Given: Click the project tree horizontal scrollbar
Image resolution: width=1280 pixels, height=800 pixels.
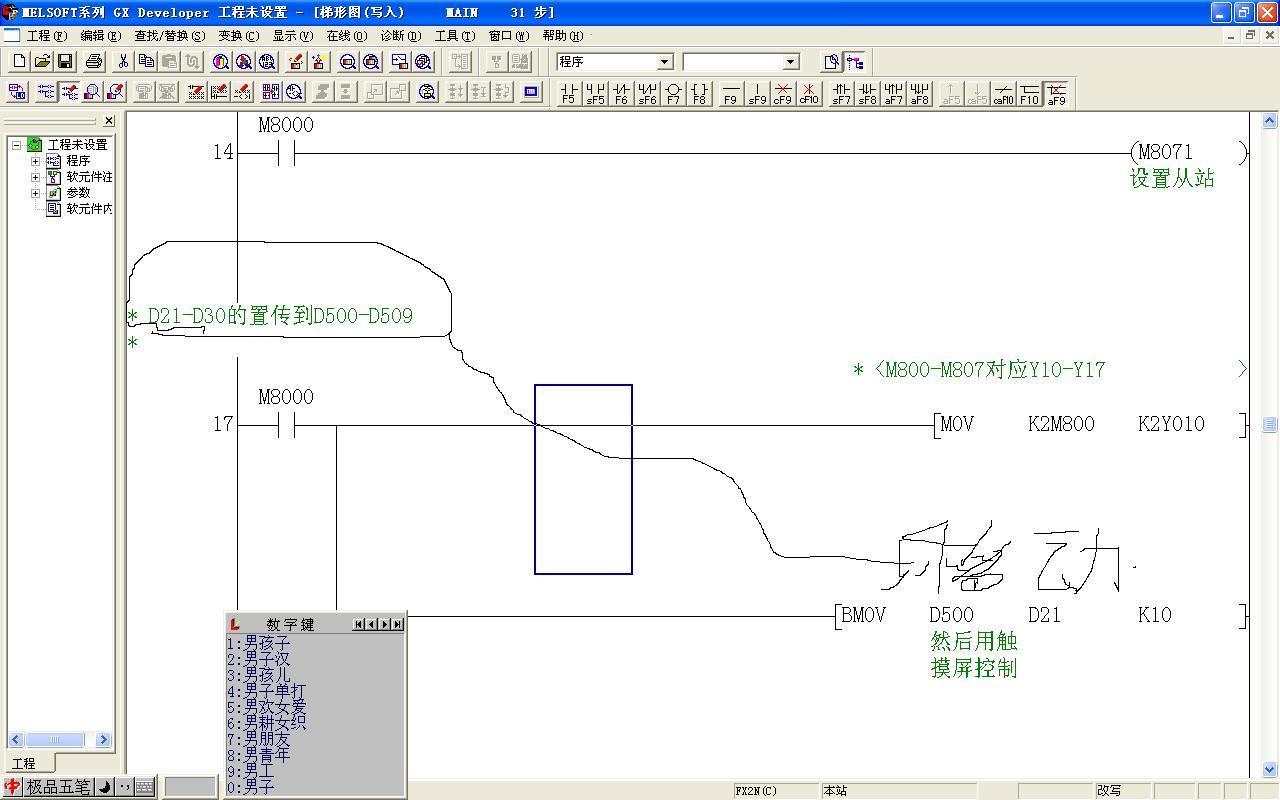Looking at the screenshot, I should pos(58,740).
